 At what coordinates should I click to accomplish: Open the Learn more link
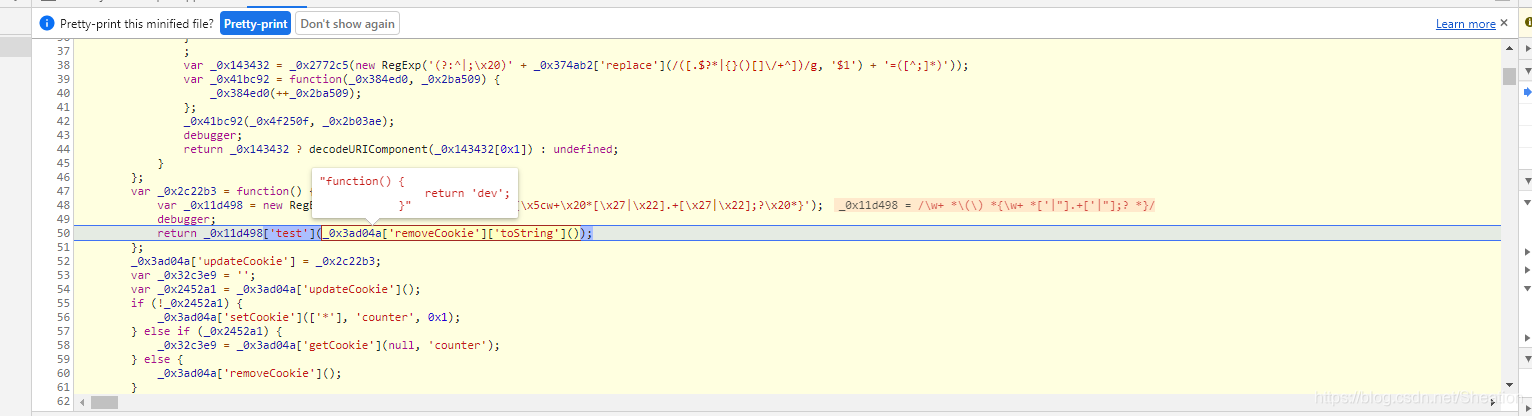click(1465, 24)
